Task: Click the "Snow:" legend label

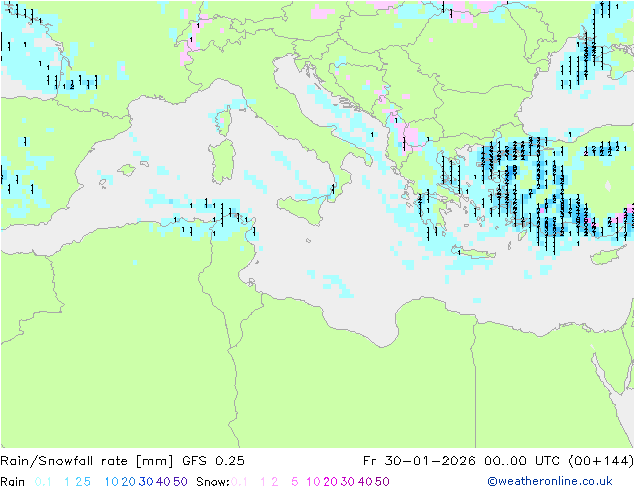Action: tap(213, 482)
